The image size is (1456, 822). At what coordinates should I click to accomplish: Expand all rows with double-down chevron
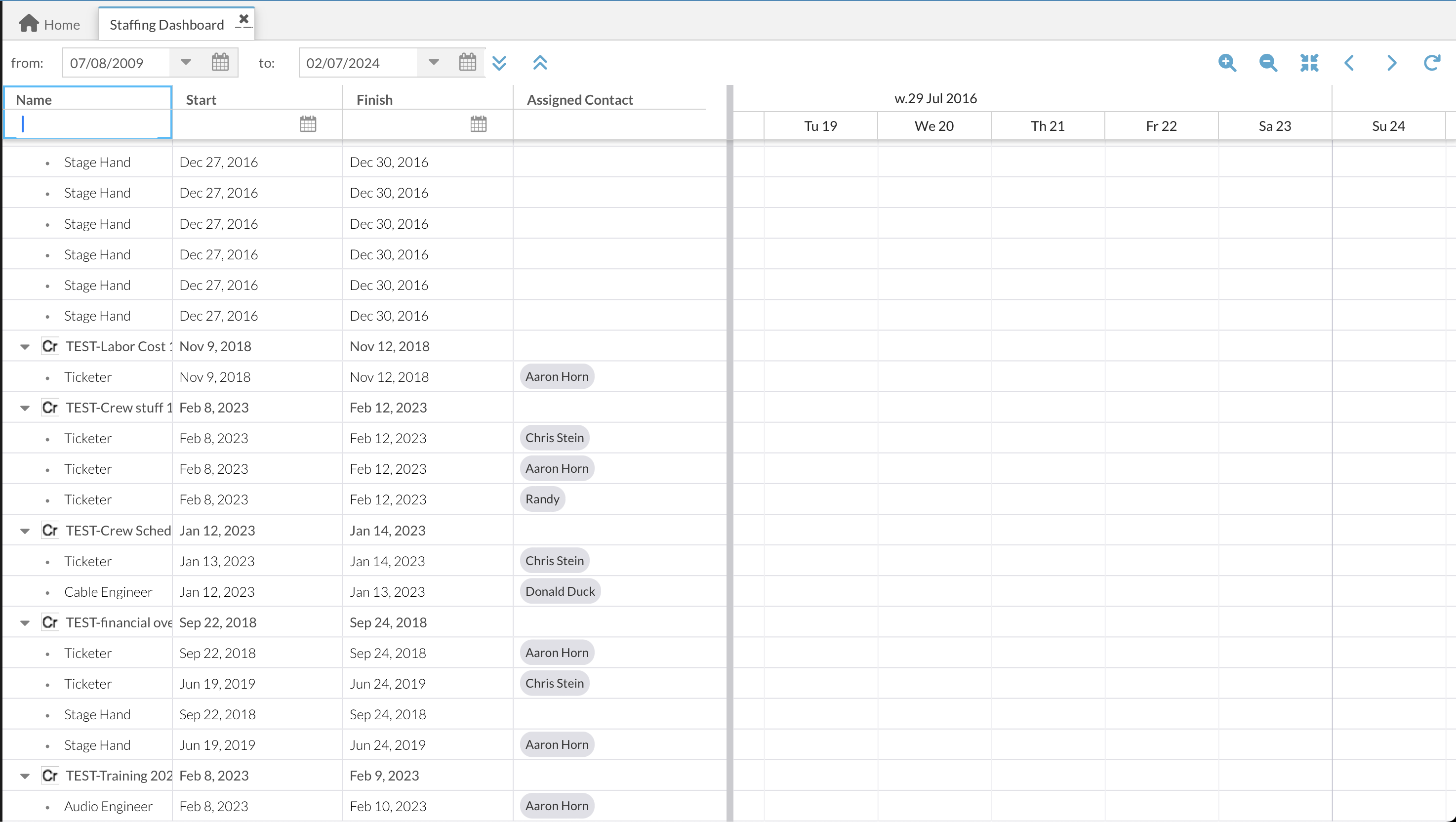499,63
